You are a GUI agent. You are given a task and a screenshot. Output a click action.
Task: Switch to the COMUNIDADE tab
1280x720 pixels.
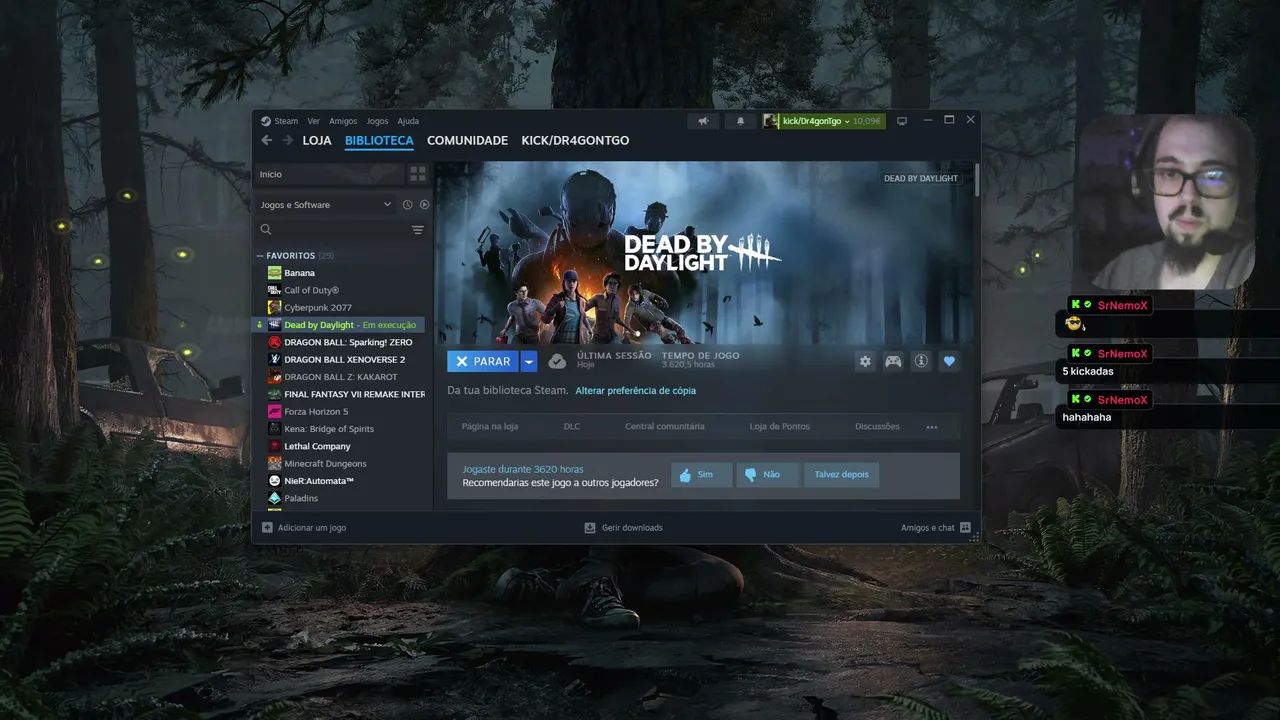(467, 141)
